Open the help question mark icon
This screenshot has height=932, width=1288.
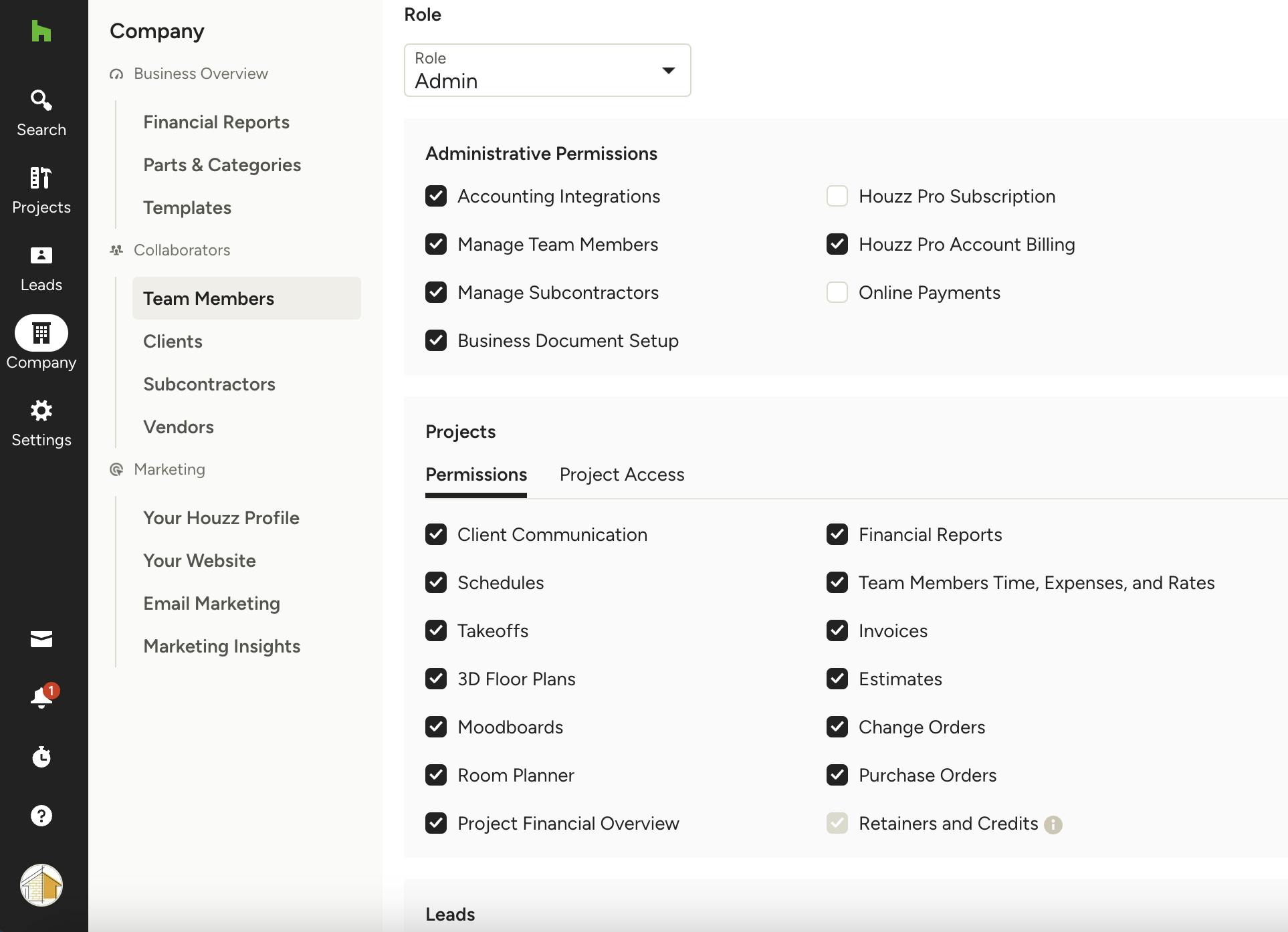41,816
